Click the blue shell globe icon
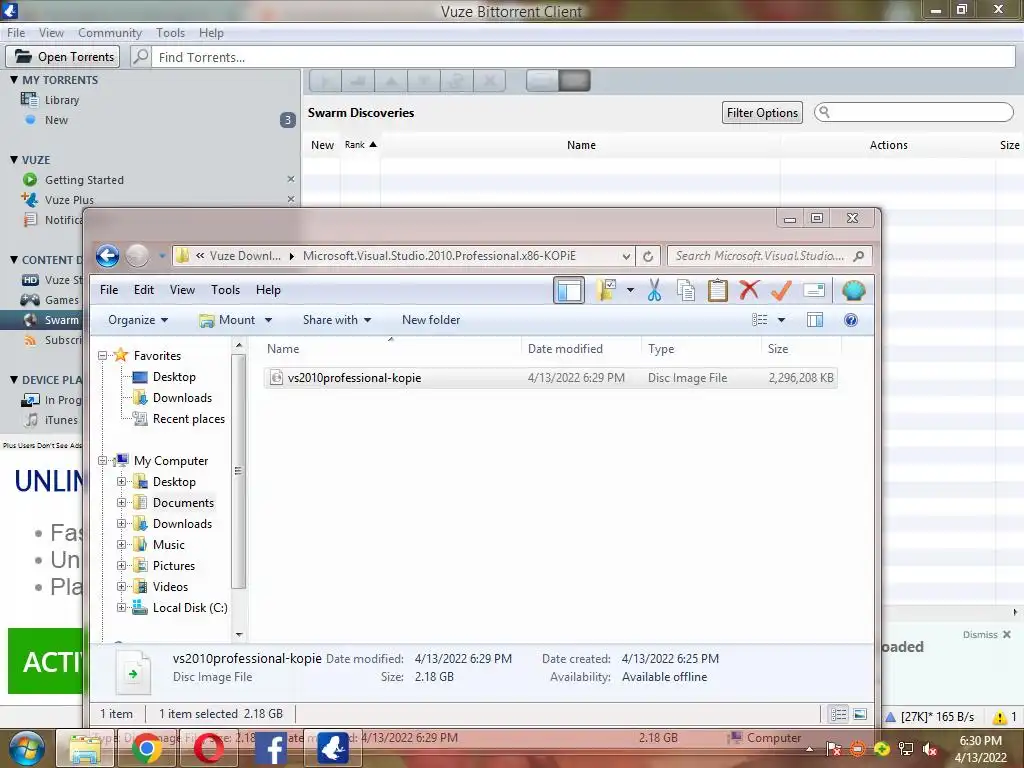Viewport: 1024px width, 768px height. [854, 290]
